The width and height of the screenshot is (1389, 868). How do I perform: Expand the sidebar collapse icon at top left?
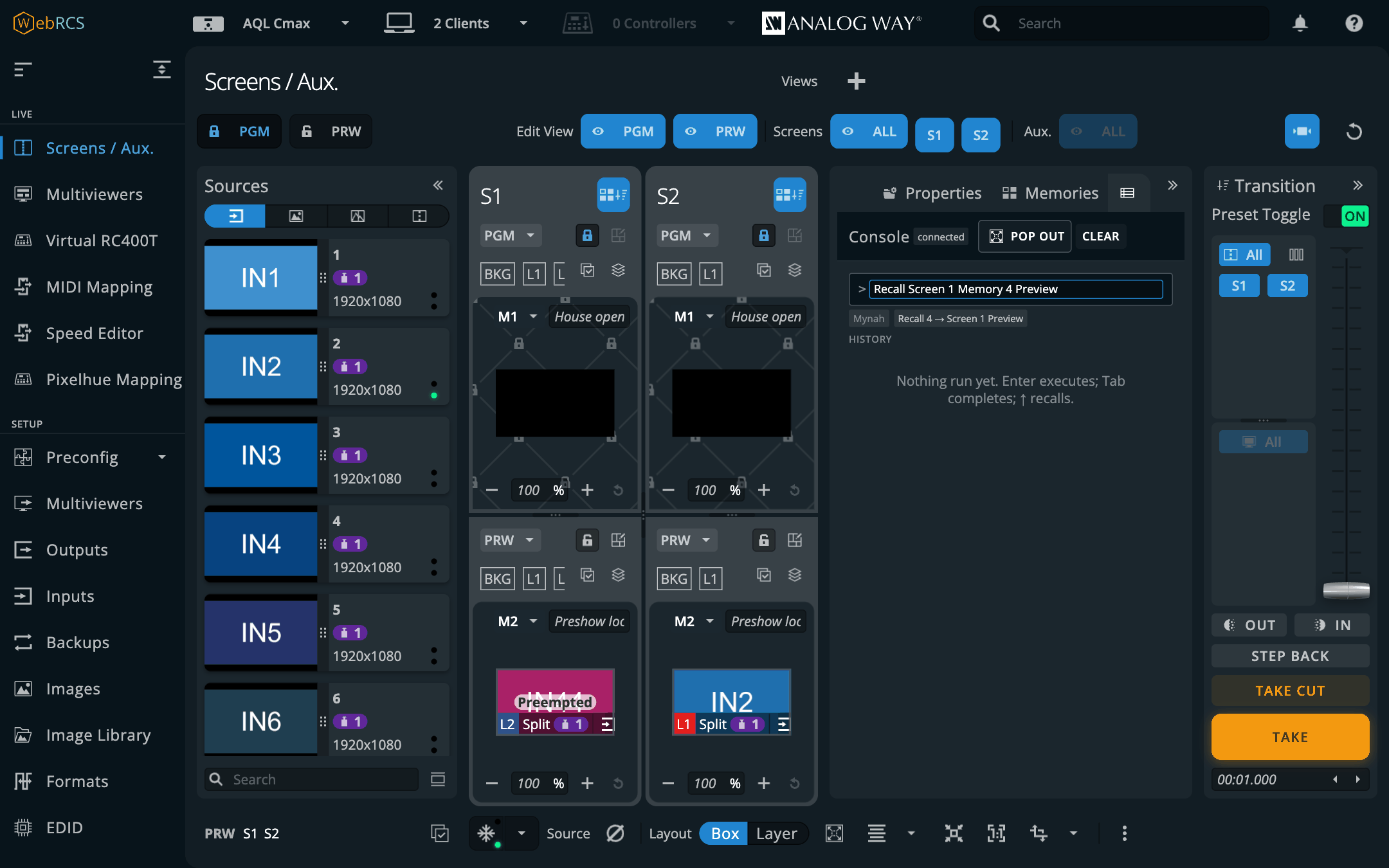[23, 69]
